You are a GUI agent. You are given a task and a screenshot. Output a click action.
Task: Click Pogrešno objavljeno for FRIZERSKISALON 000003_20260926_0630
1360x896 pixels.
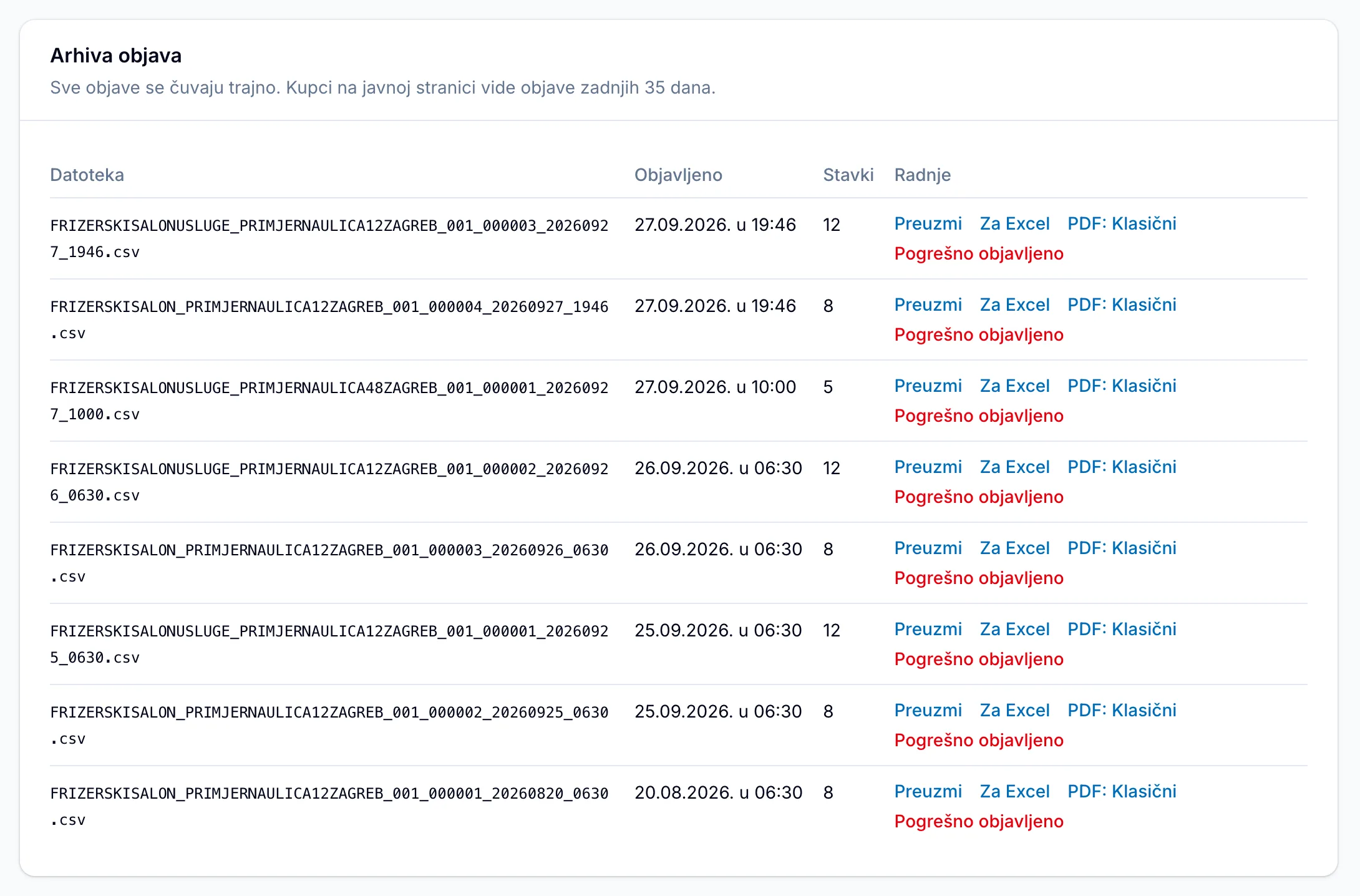coord(979,578)
